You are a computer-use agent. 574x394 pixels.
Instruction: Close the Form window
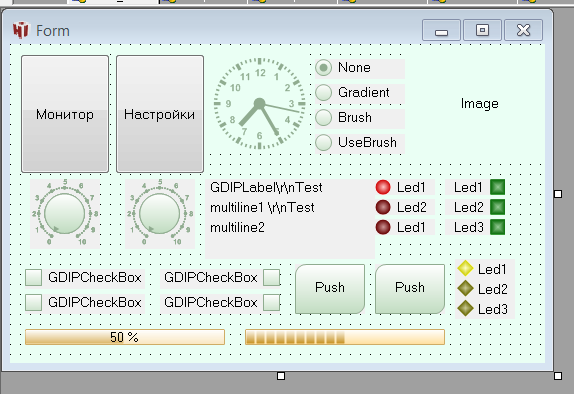click(x=523, y=30)
